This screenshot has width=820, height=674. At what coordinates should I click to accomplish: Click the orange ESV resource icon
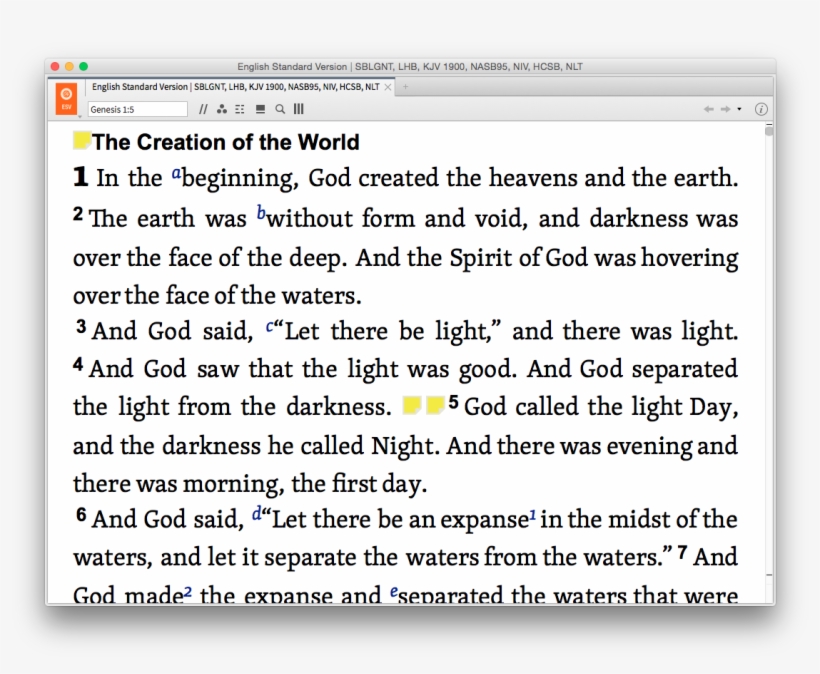tap(65, 96)
